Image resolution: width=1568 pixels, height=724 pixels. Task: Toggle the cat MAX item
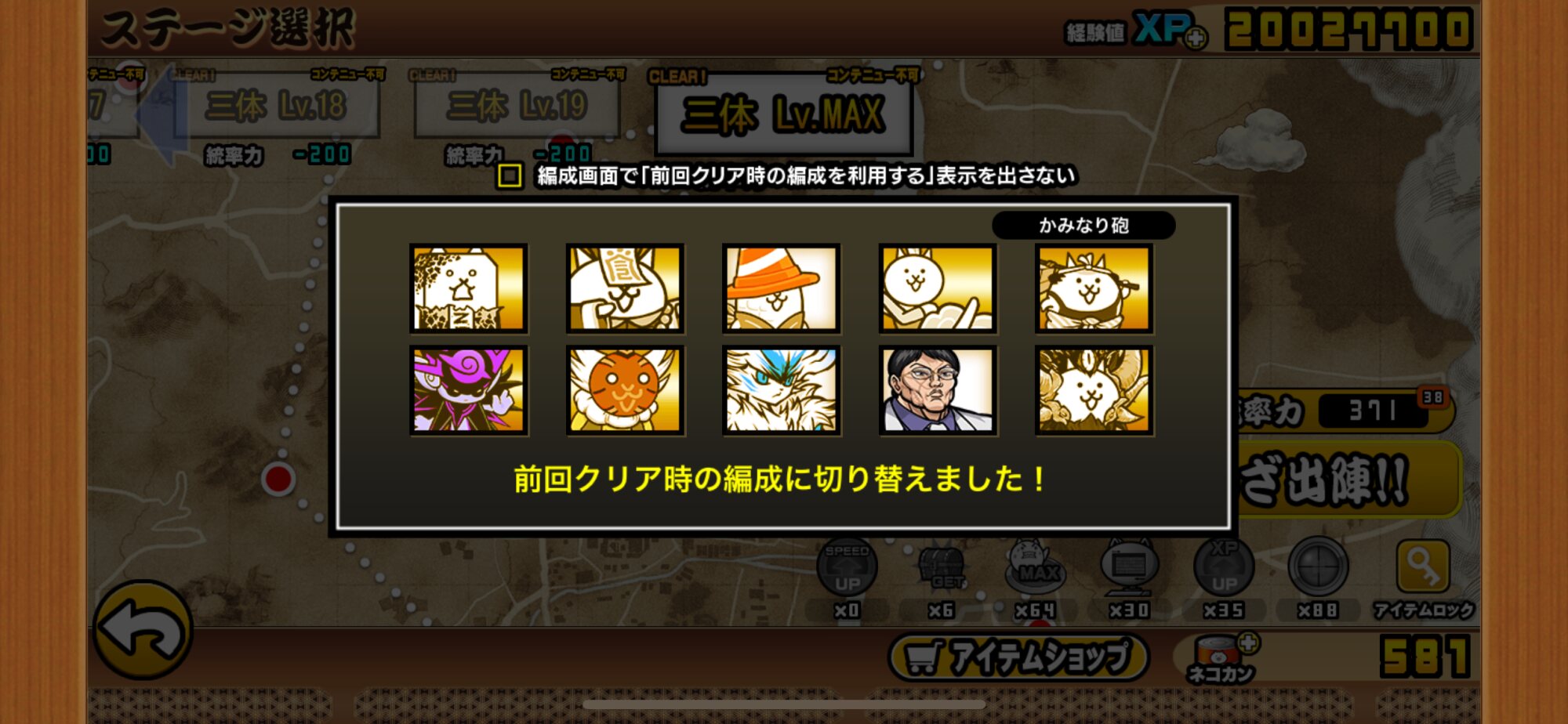(1036, 567)
